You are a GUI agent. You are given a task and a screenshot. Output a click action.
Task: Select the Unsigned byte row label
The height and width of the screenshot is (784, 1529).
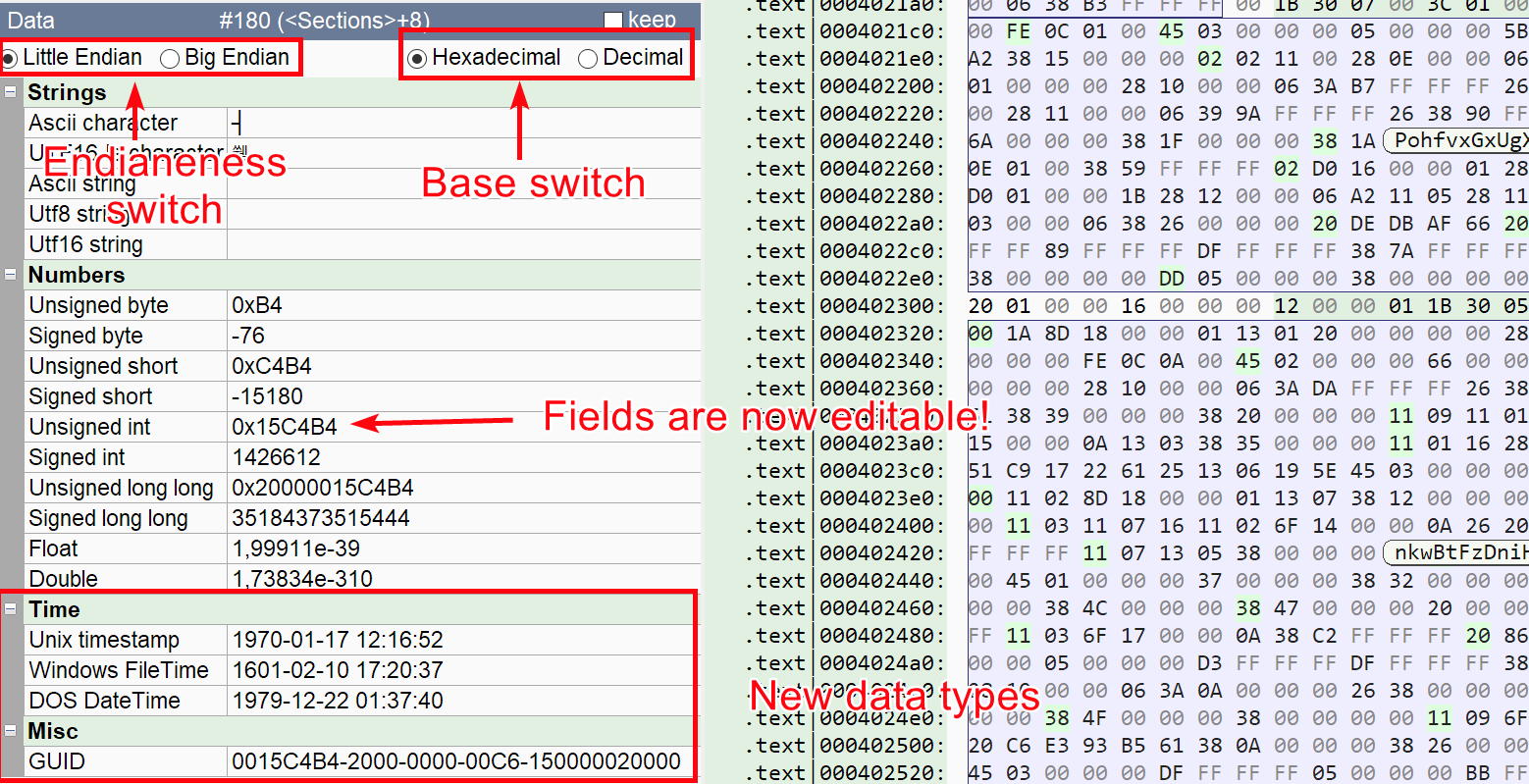click(x=99, y=305)
